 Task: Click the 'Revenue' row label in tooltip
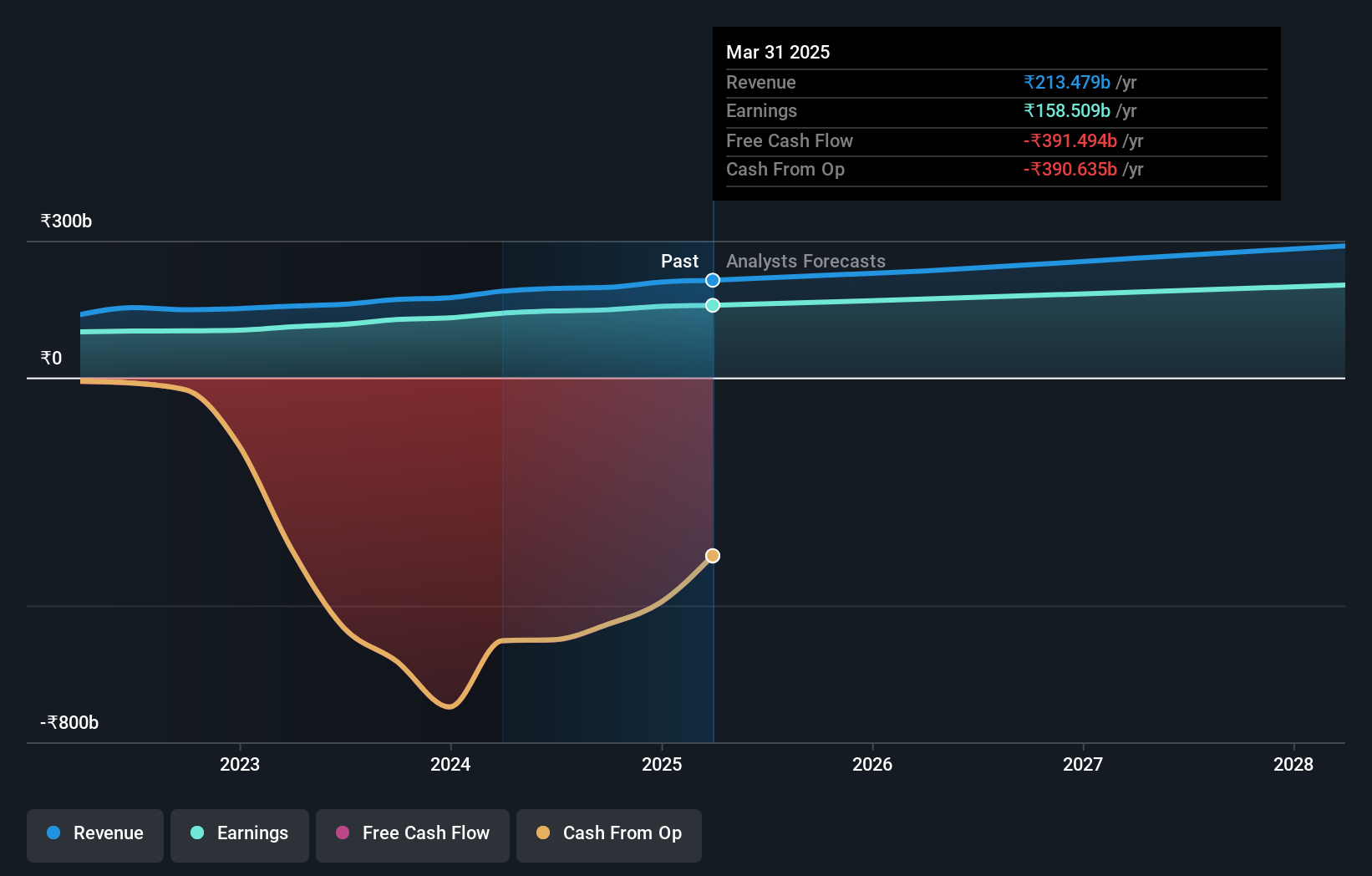(x=760, y=82)
